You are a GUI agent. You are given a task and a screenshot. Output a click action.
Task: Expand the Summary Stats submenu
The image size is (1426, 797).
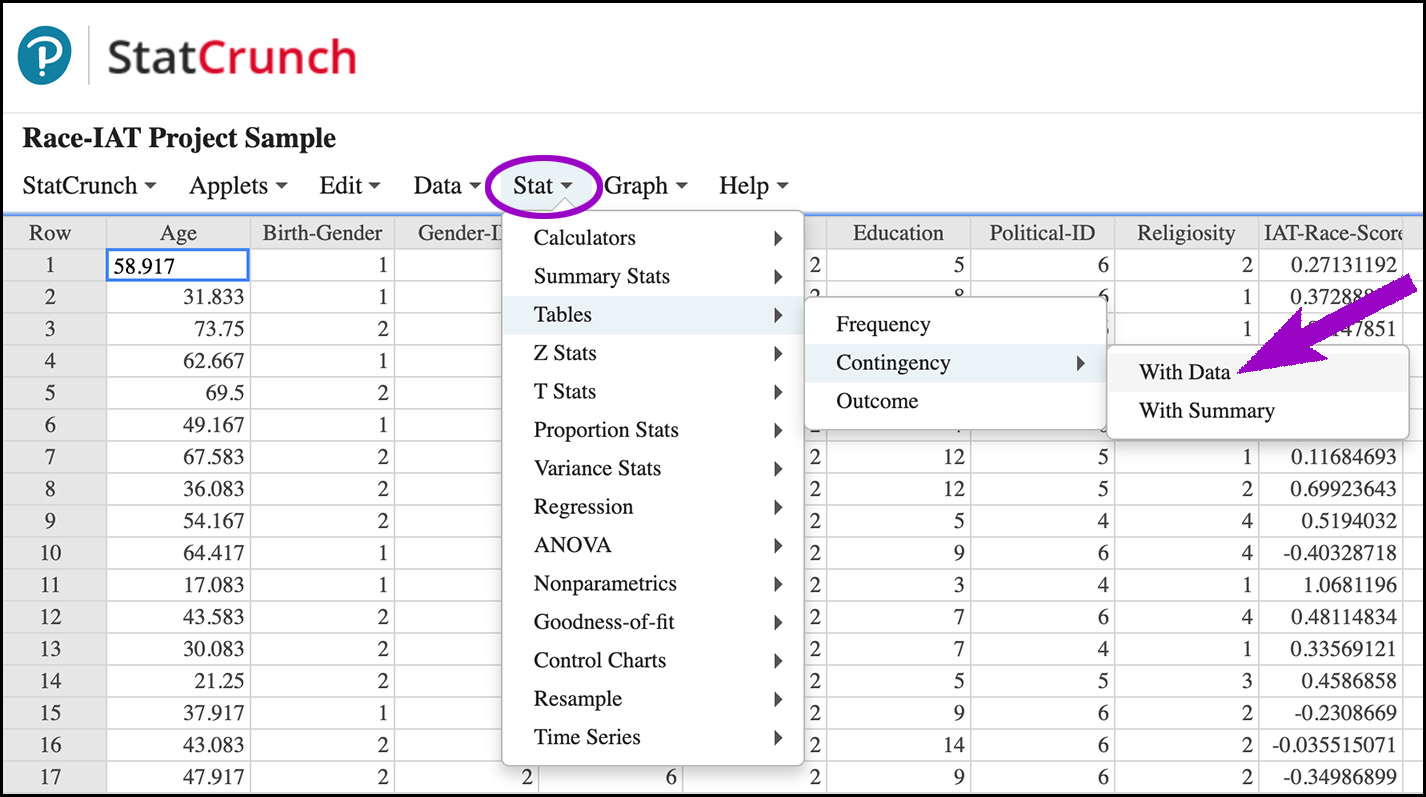[x=653, y=276]
